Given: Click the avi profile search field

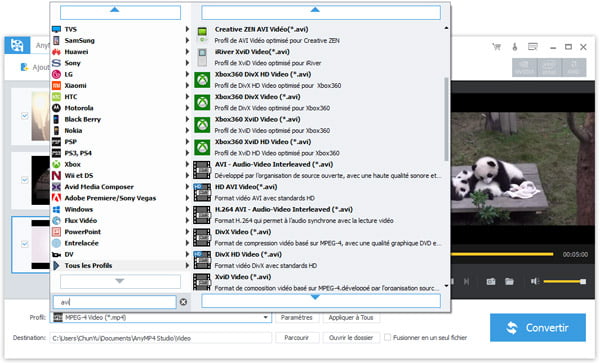Looking at the screenshot, I should (114, 302).
